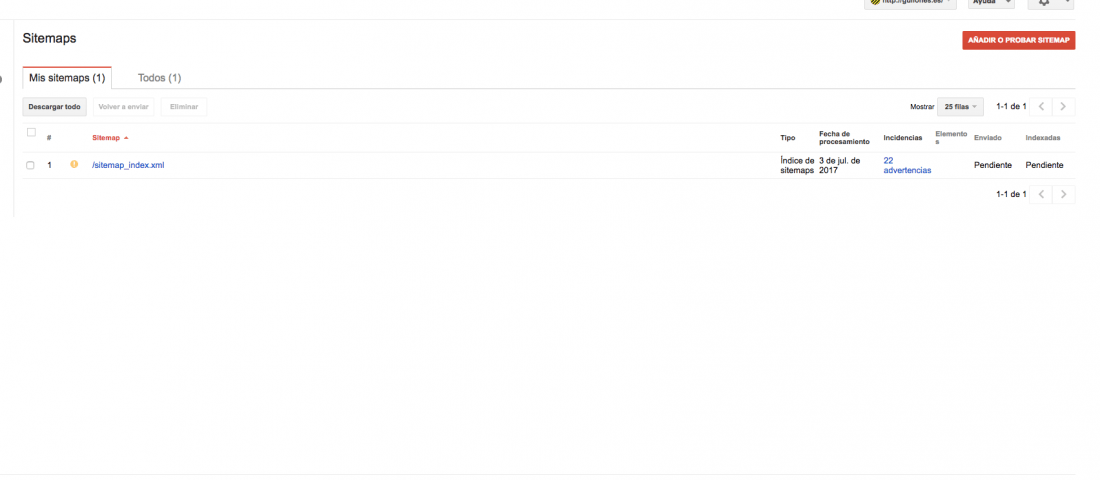Viewport: 1100px width, 480px height.
Task: Open the /sitemap_index.xml link
Action: point(128,166)
